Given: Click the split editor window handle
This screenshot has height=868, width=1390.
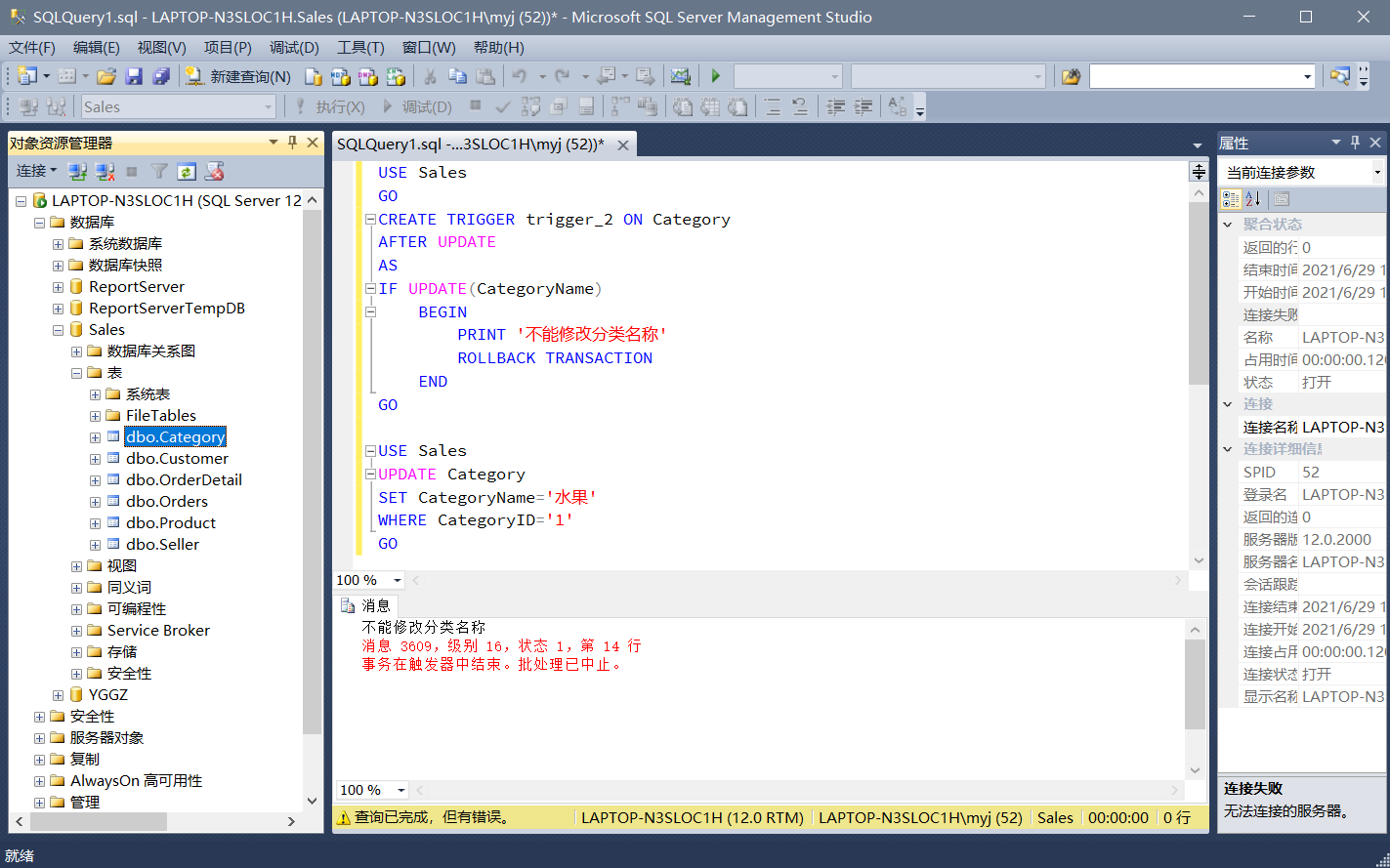Looking at the screenshot, I should tap(1199, 172).
